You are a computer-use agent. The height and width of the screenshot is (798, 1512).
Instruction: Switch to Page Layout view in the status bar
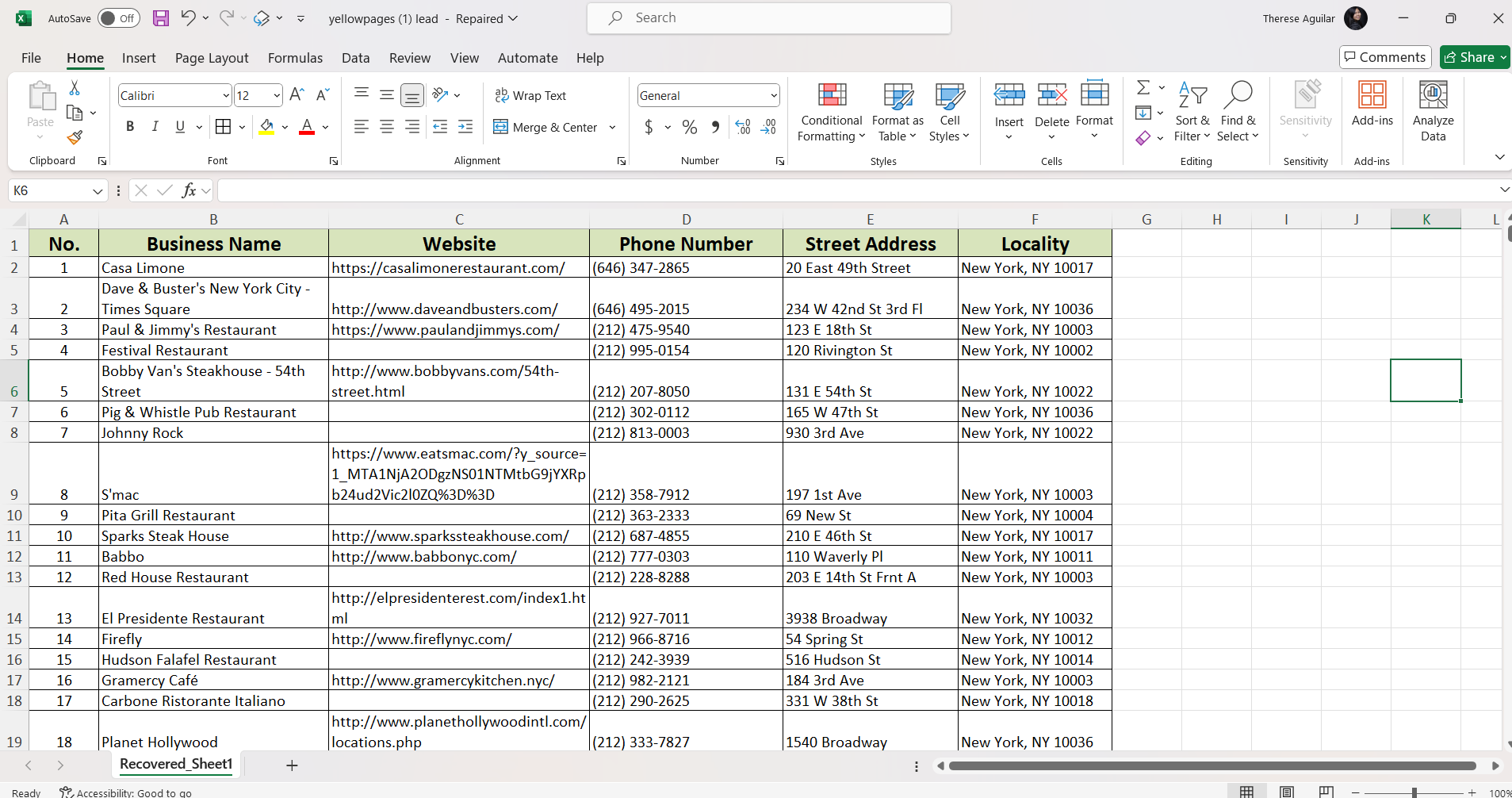[1287, 792]
